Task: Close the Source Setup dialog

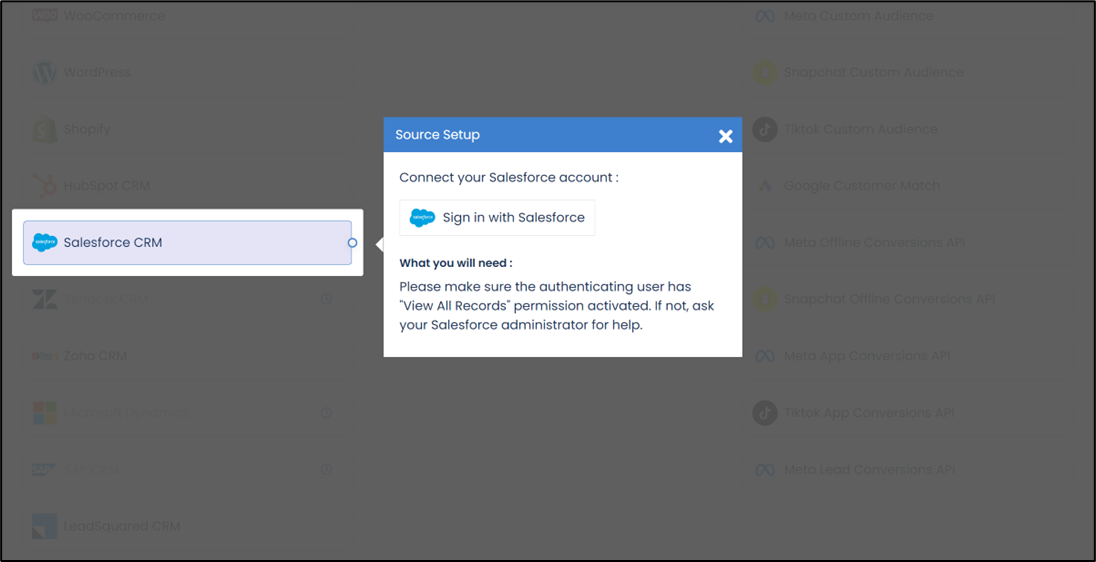Action: click(x=726, y=136)
